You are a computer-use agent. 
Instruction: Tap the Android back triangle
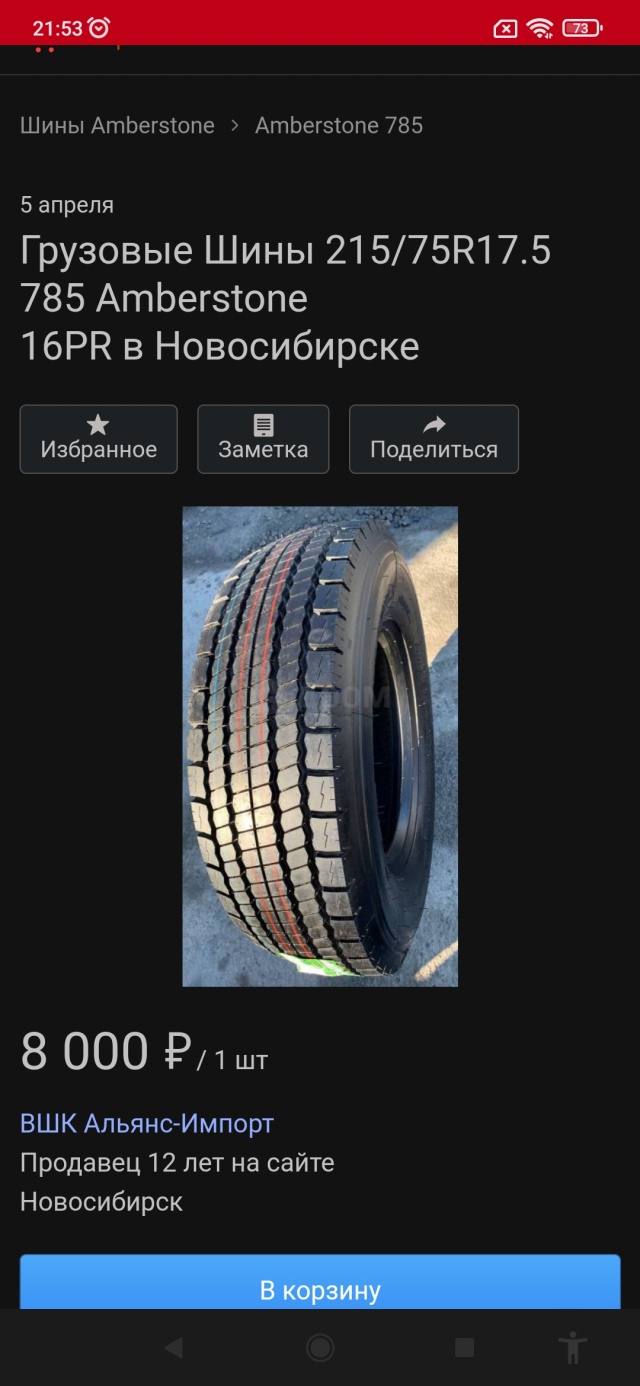174,1348
